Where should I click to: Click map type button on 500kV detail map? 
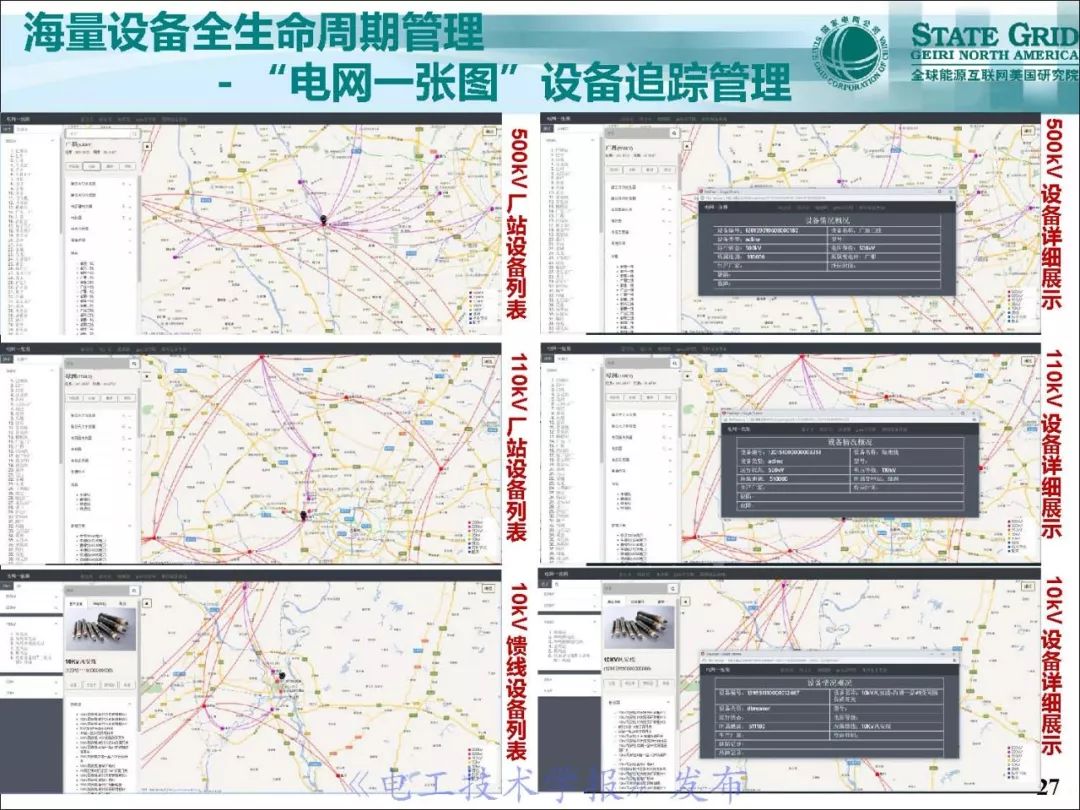[1029, 131]
